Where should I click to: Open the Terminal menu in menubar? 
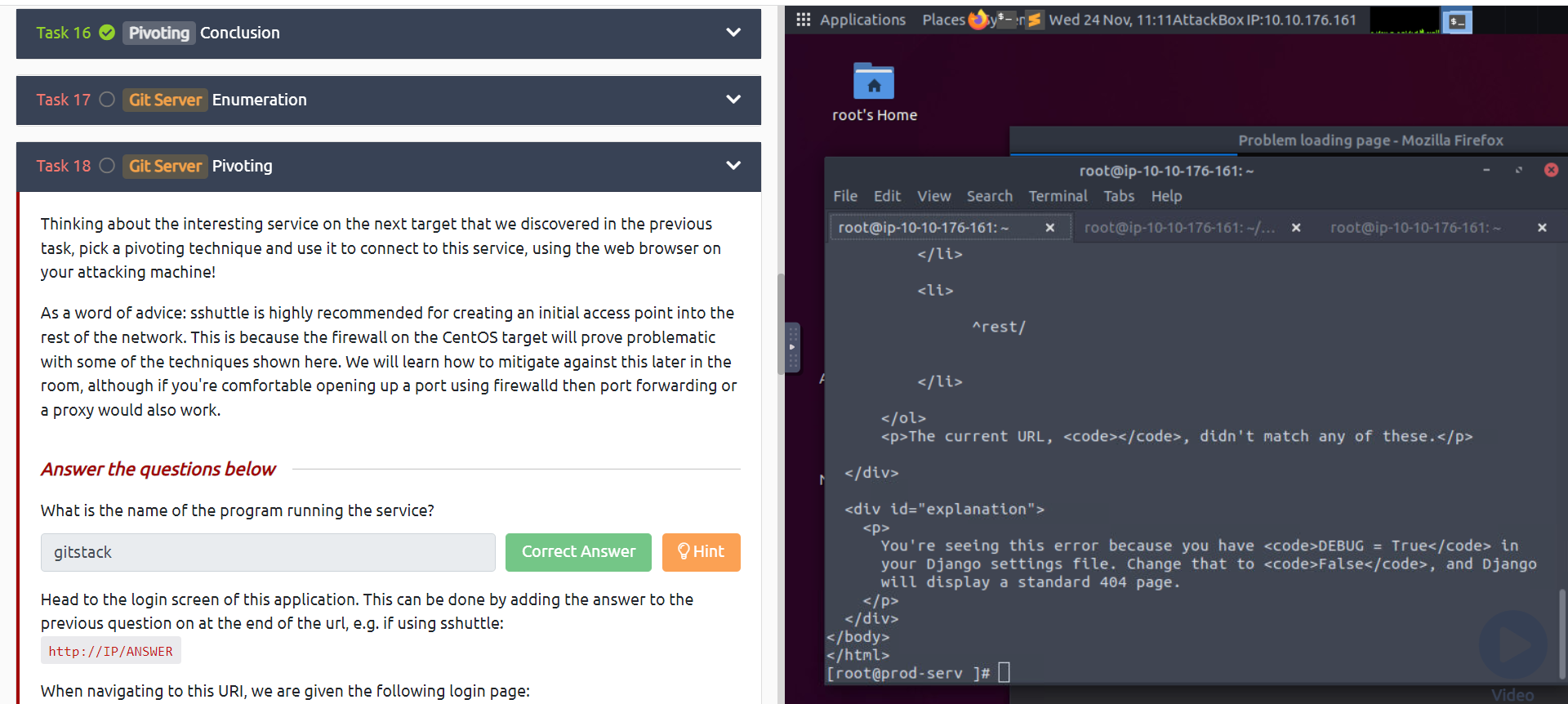[x=1058, y=196]
